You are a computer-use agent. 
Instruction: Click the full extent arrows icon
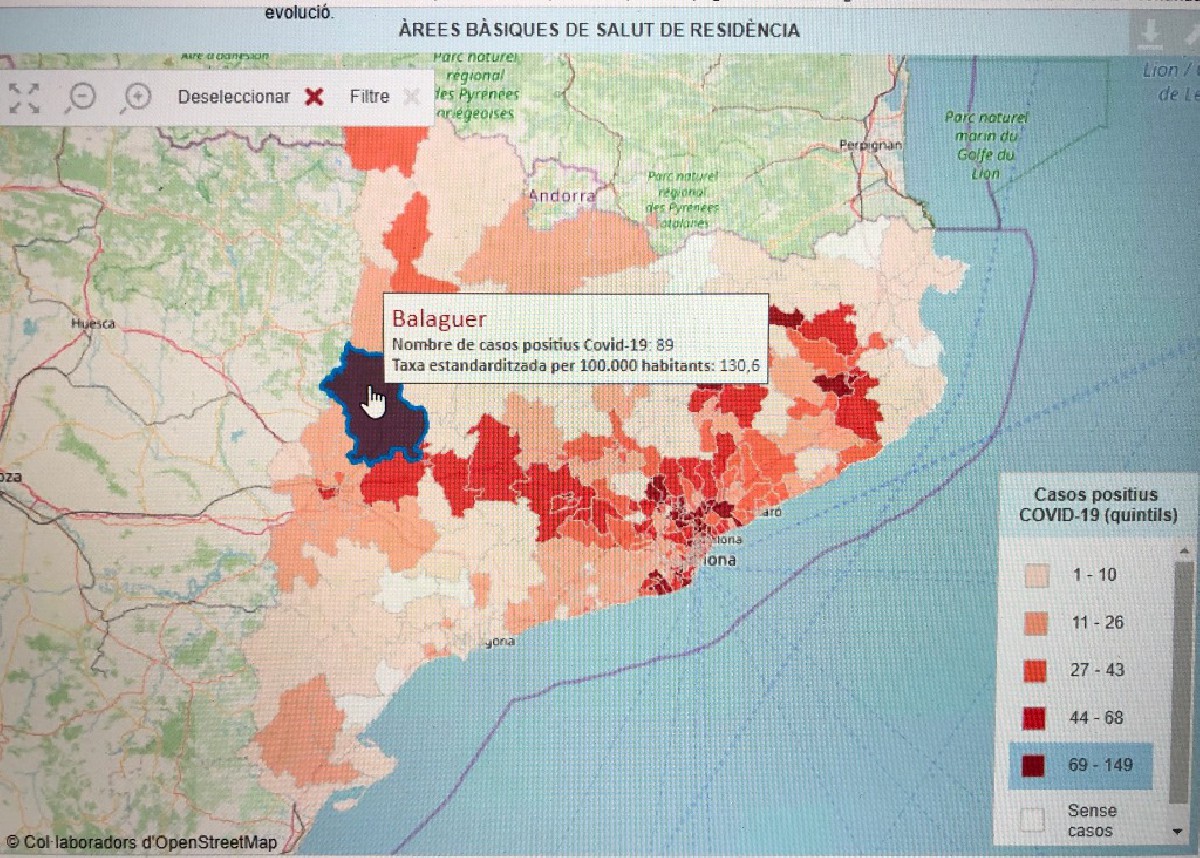[24, 97]
